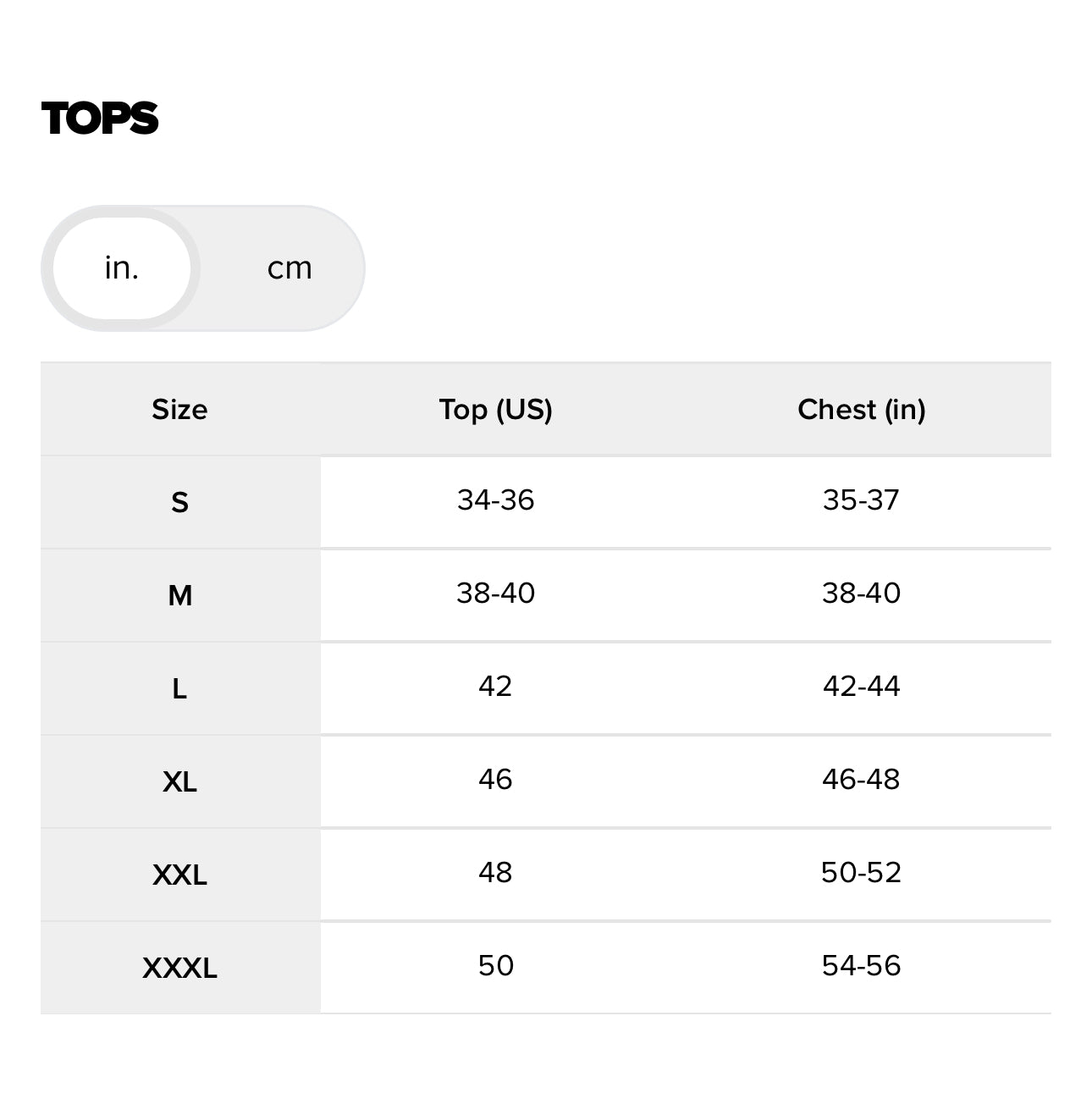Click the top size 42 cell

(495, 687)
